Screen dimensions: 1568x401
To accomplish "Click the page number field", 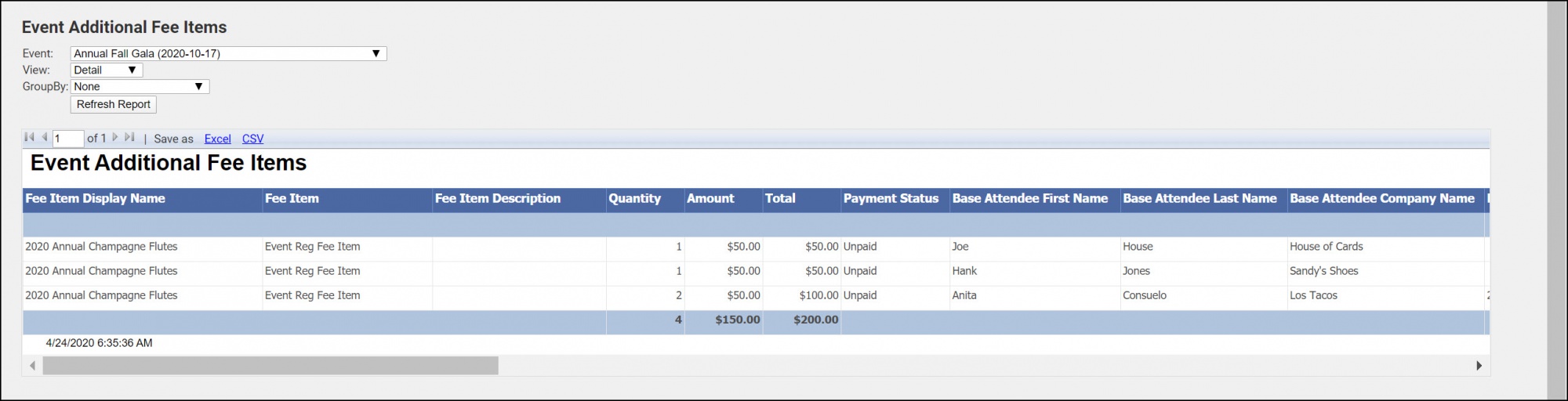I will [x=68, y=139].
